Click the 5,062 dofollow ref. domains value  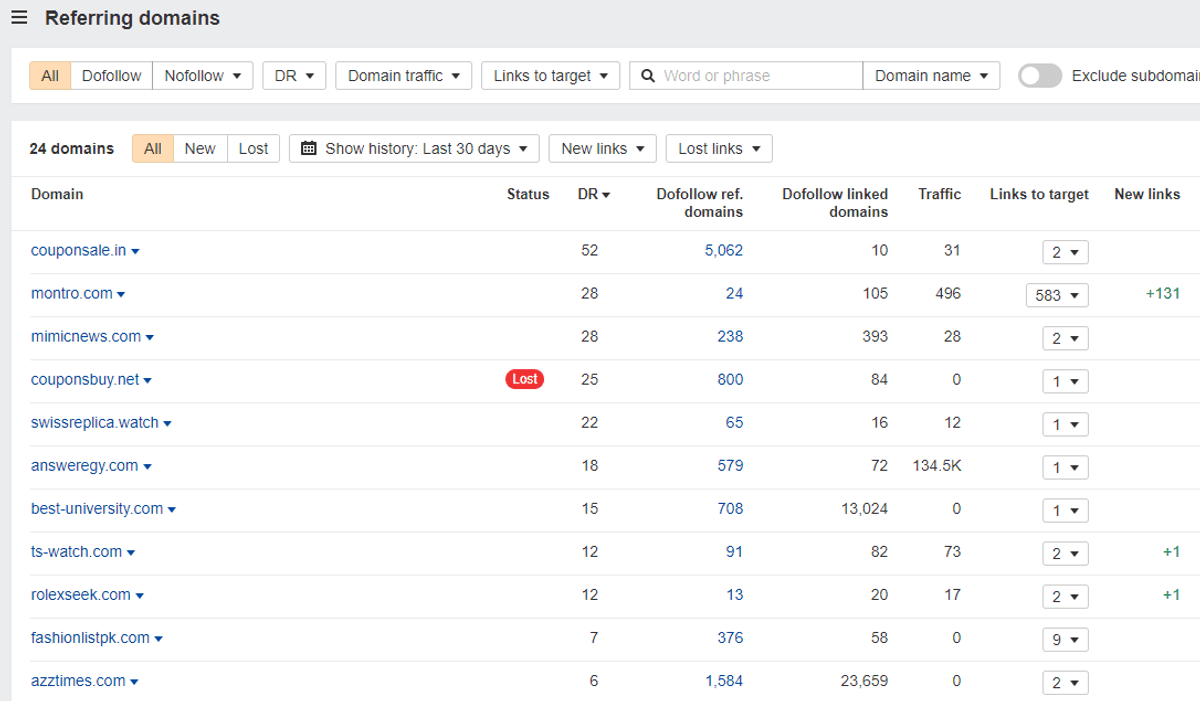pos(724,250)
